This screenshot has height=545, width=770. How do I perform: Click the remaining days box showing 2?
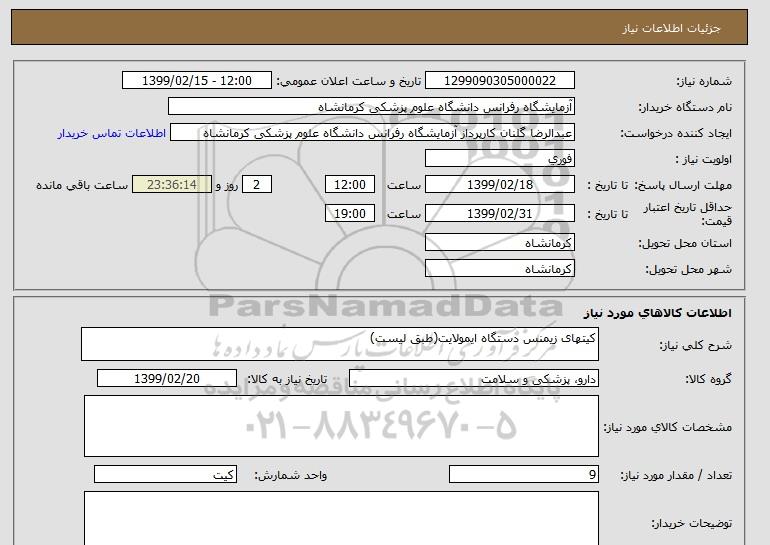pyautogui.click(x=256, y=185)
